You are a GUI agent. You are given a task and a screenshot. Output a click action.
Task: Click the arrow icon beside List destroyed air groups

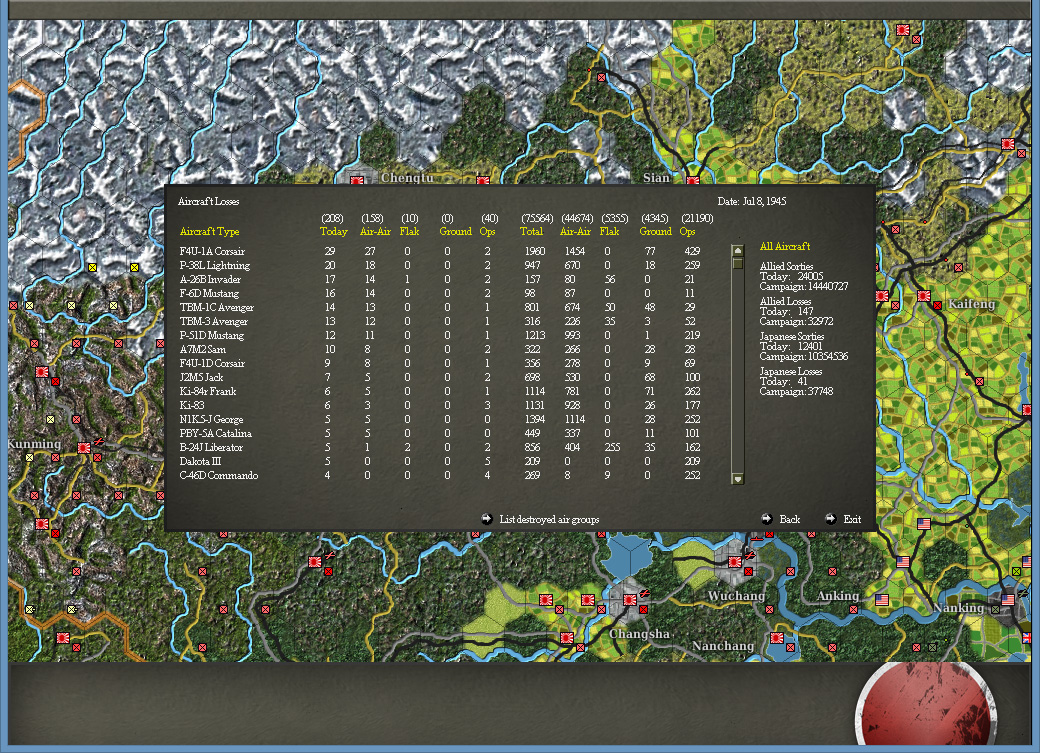(x=486, y=519)
